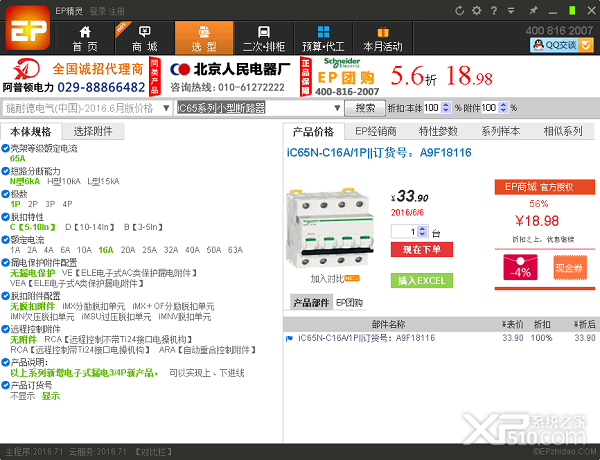Click flag icon beside iC65N-C16A/1P row
This screenshot has width=600, height=460.
point(289,338)
